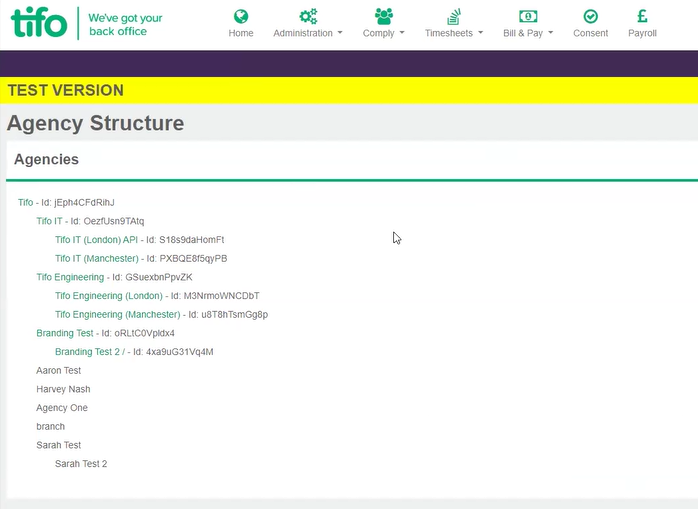The image size is (698, 509).
Task: Click the Comply people icon
Action: pyautogui.click(x=383, y=16)
